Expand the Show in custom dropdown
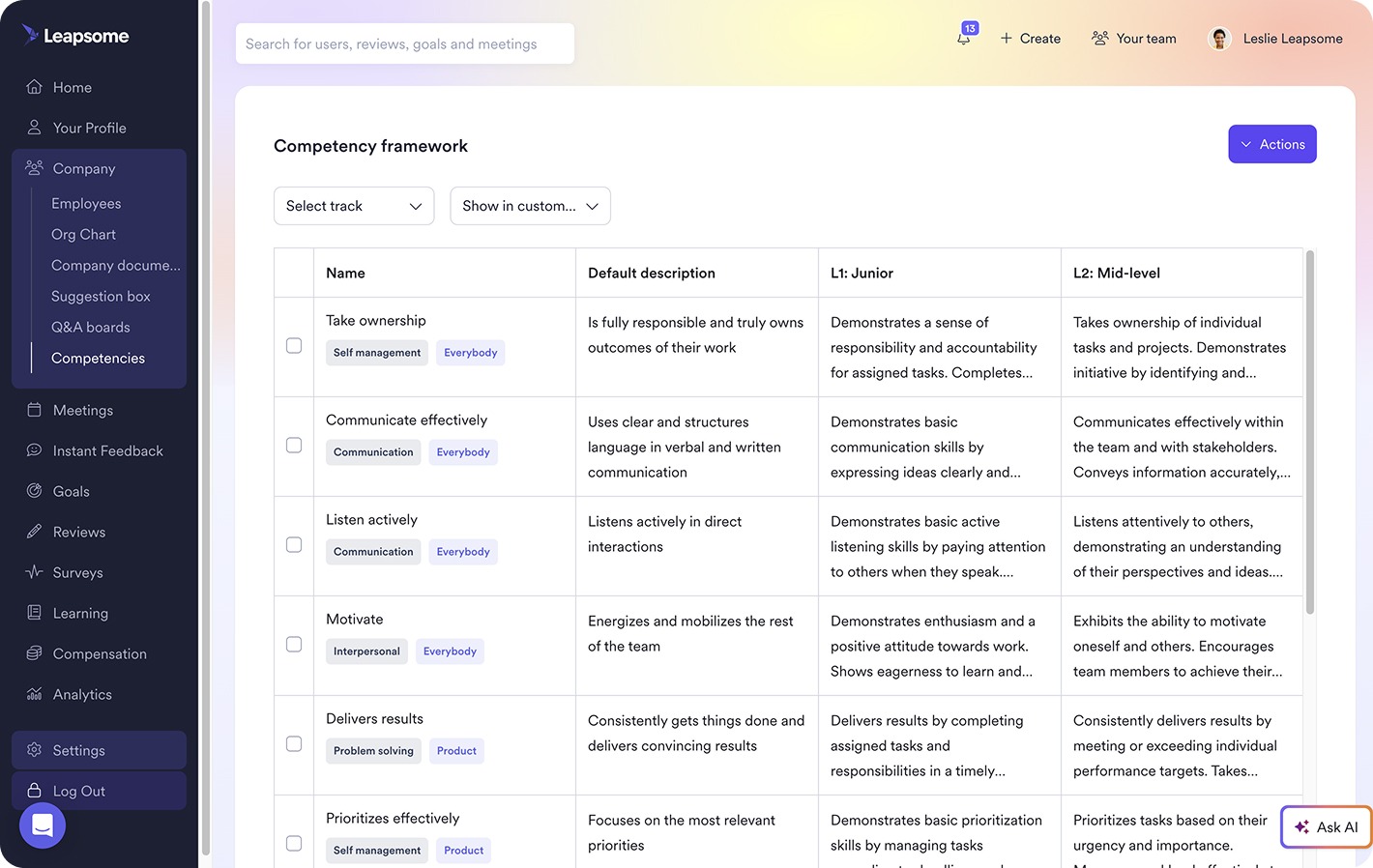Image resolution: width=1373 pixels, height=868 pixels. [x=530, y=206]
